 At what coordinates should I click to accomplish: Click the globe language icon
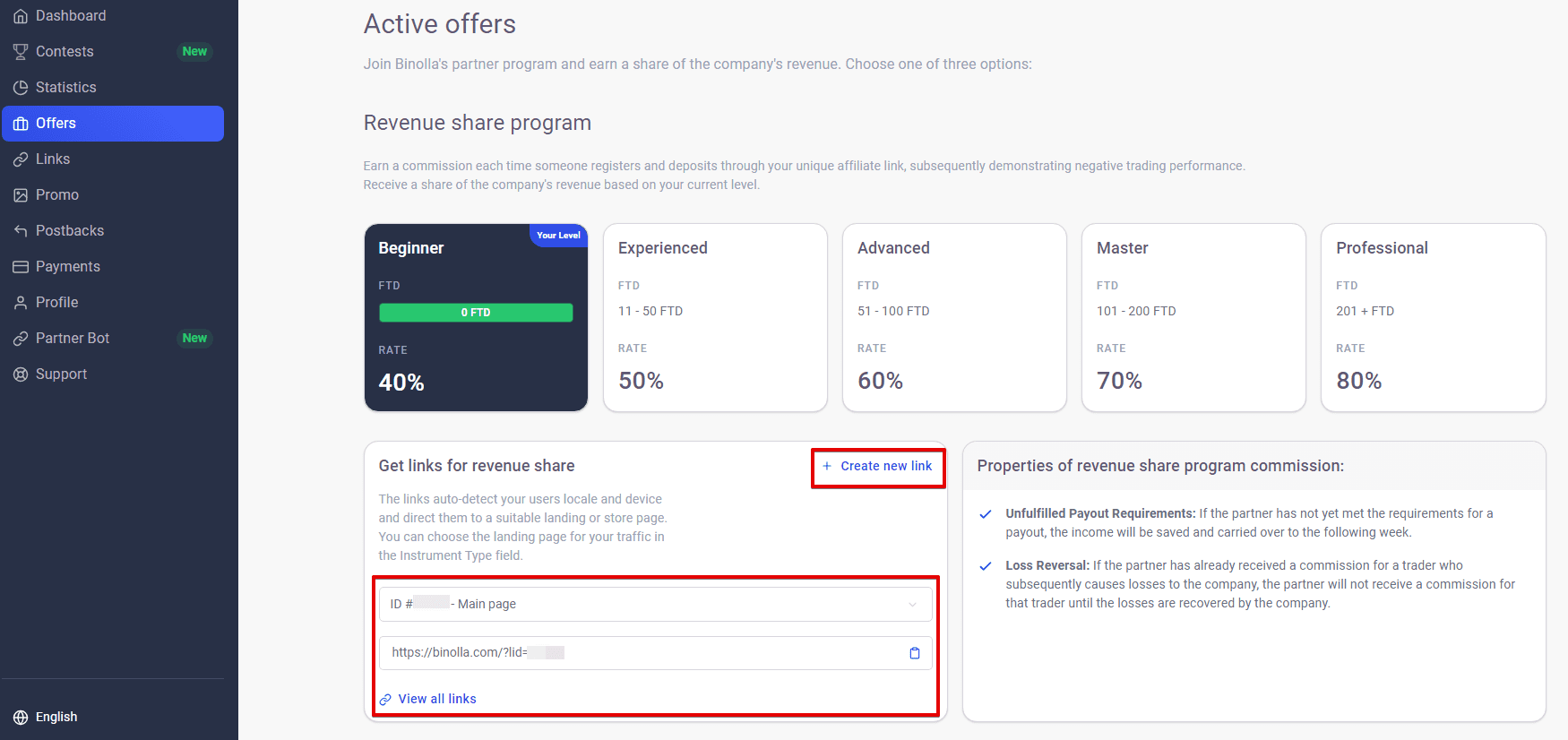tap(21, 718)
